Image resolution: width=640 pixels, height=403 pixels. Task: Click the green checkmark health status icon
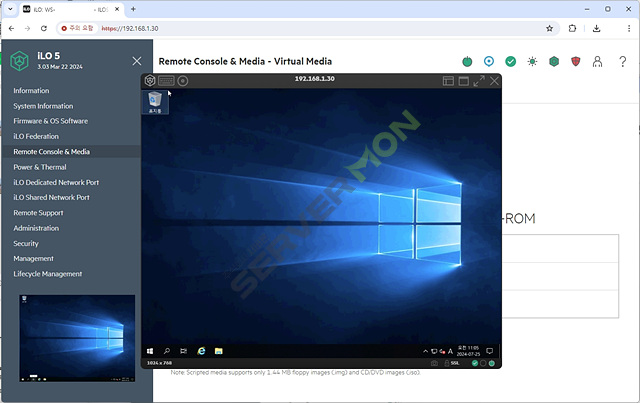coord(510,61)
